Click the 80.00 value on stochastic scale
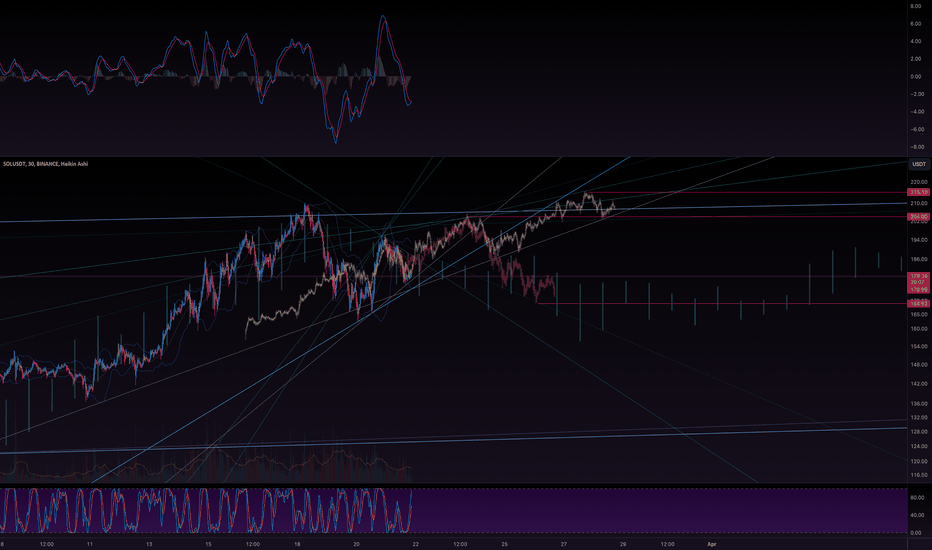 click(x=916, y=498)
